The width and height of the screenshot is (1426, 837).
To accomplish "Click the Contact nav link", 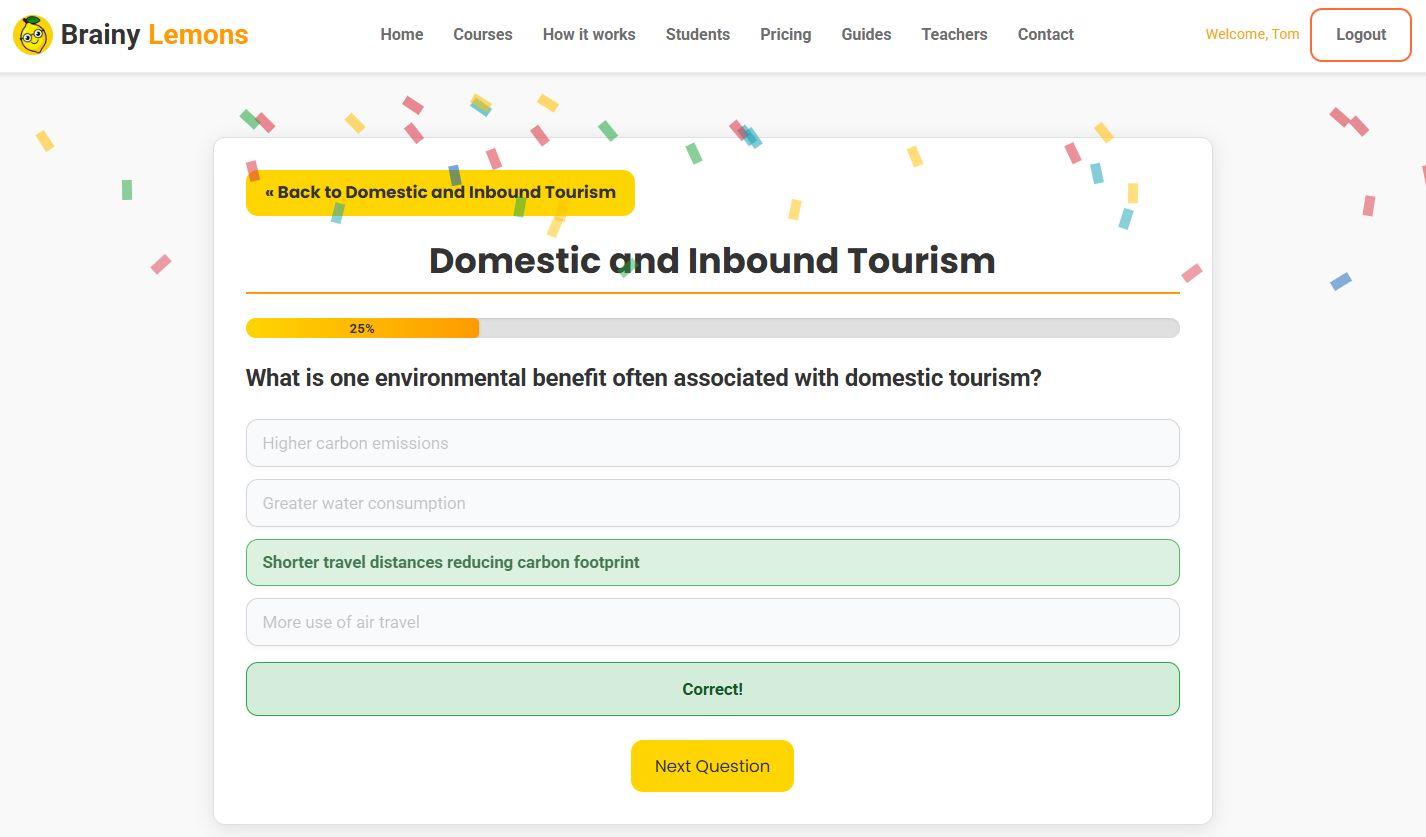I will [1046, 34].
